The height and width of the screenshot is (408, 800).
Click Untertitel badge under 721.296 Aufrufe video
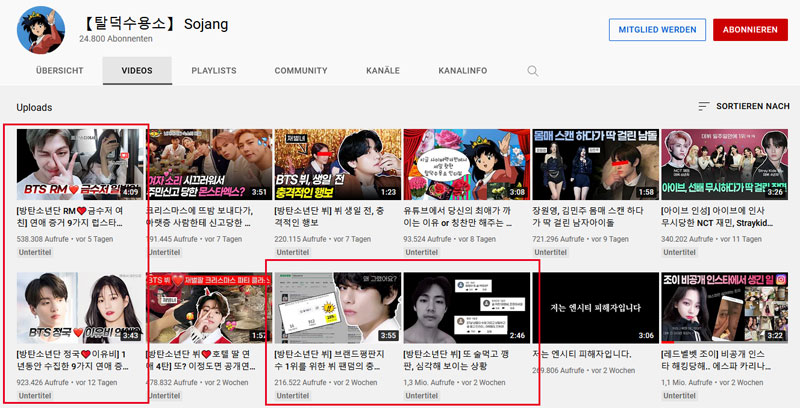point(551,252)
